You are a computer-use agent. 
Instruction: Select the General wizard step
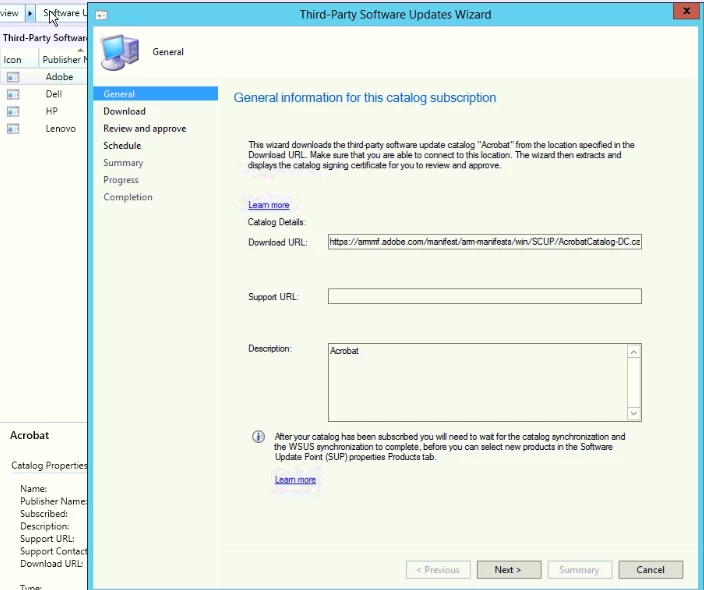click(x=155, y=94)
